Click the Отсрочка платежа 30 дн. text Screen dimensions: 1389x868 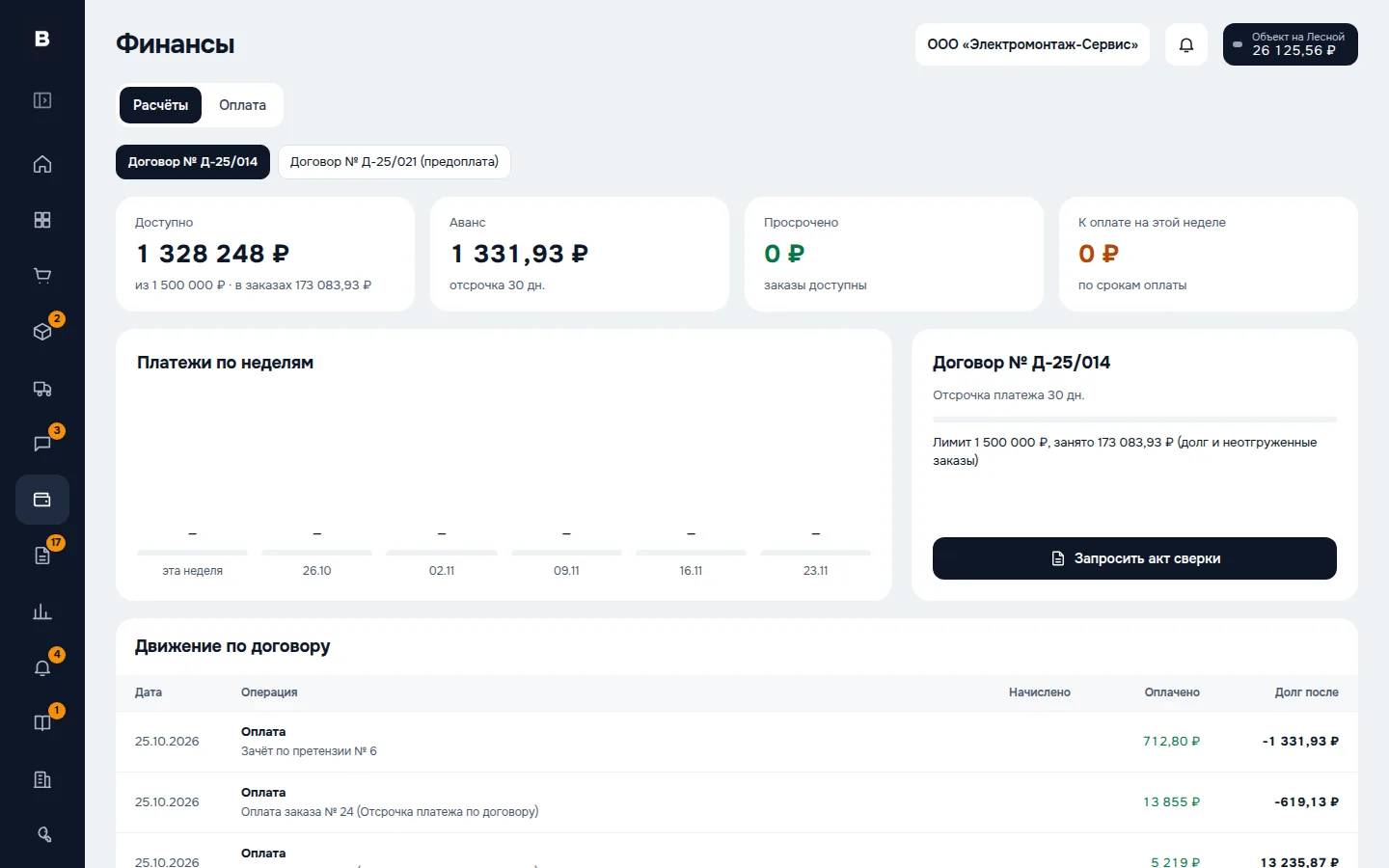pos(1008,395)
